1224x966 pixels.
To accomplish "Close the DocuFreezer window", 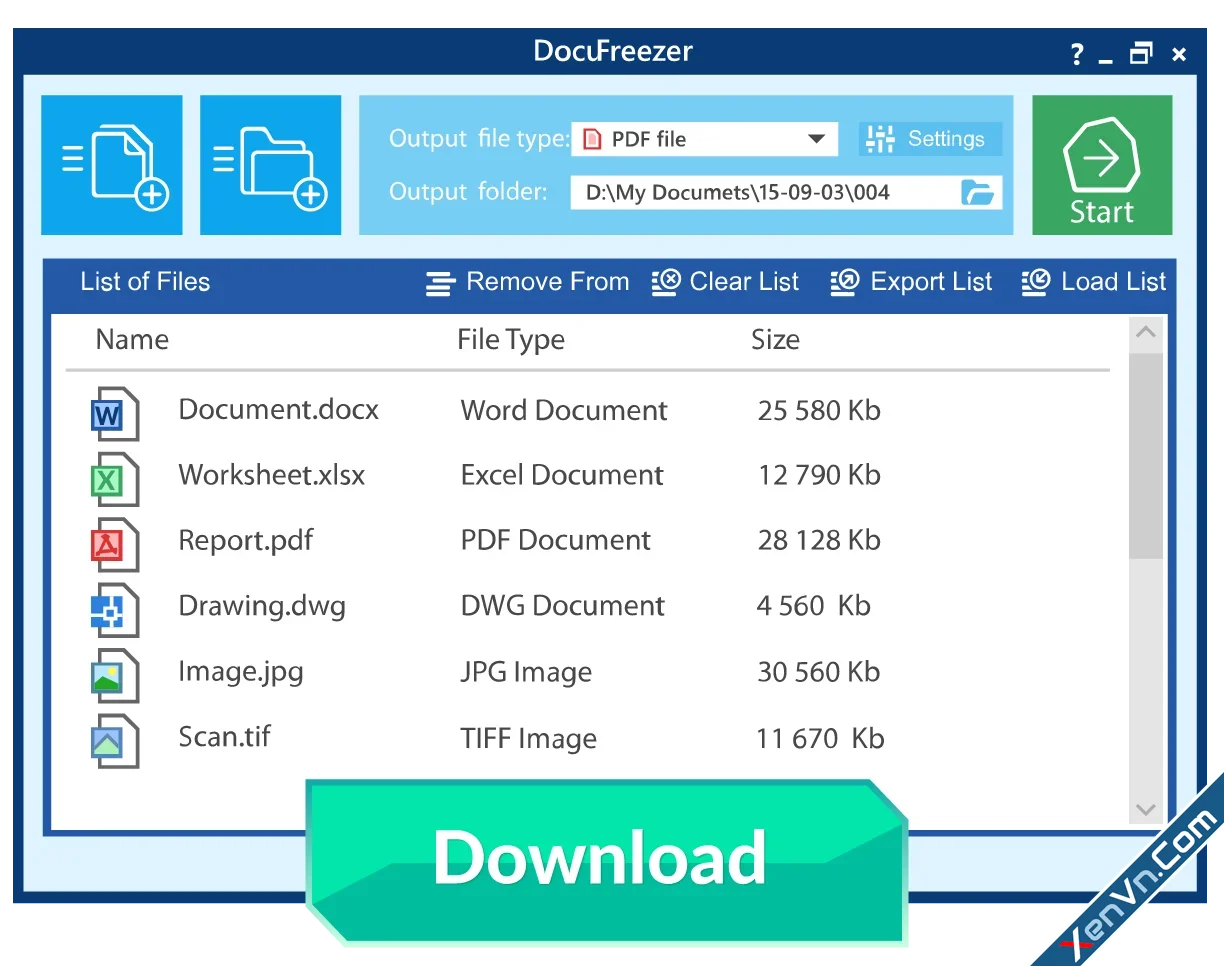I will [1180, 55].
